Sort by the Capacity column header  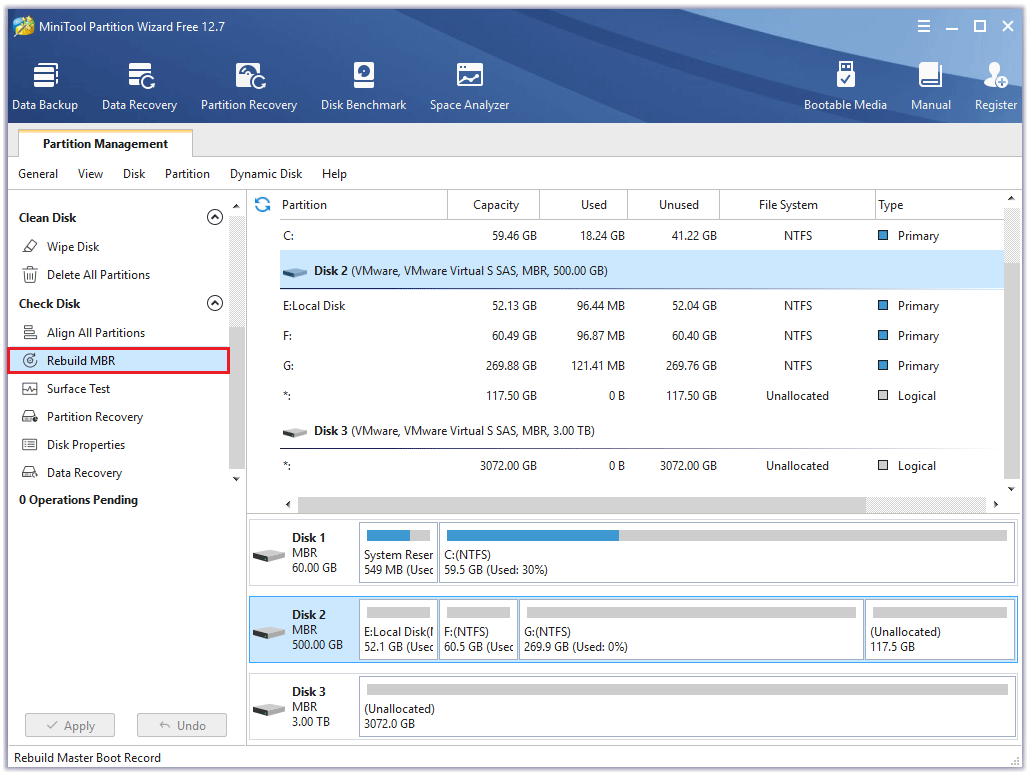click(494, 205)
